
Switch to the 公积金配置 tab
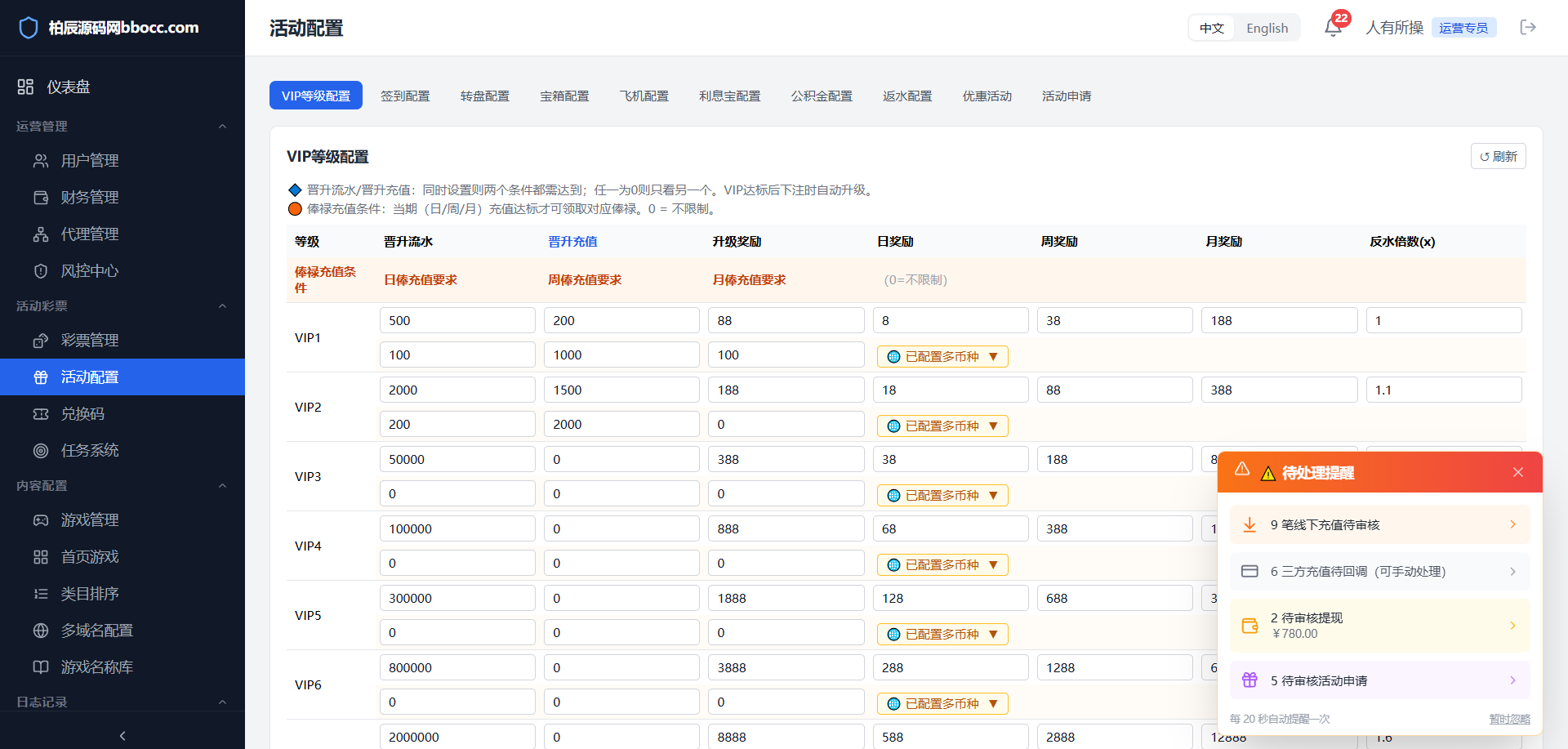[822, 96]
